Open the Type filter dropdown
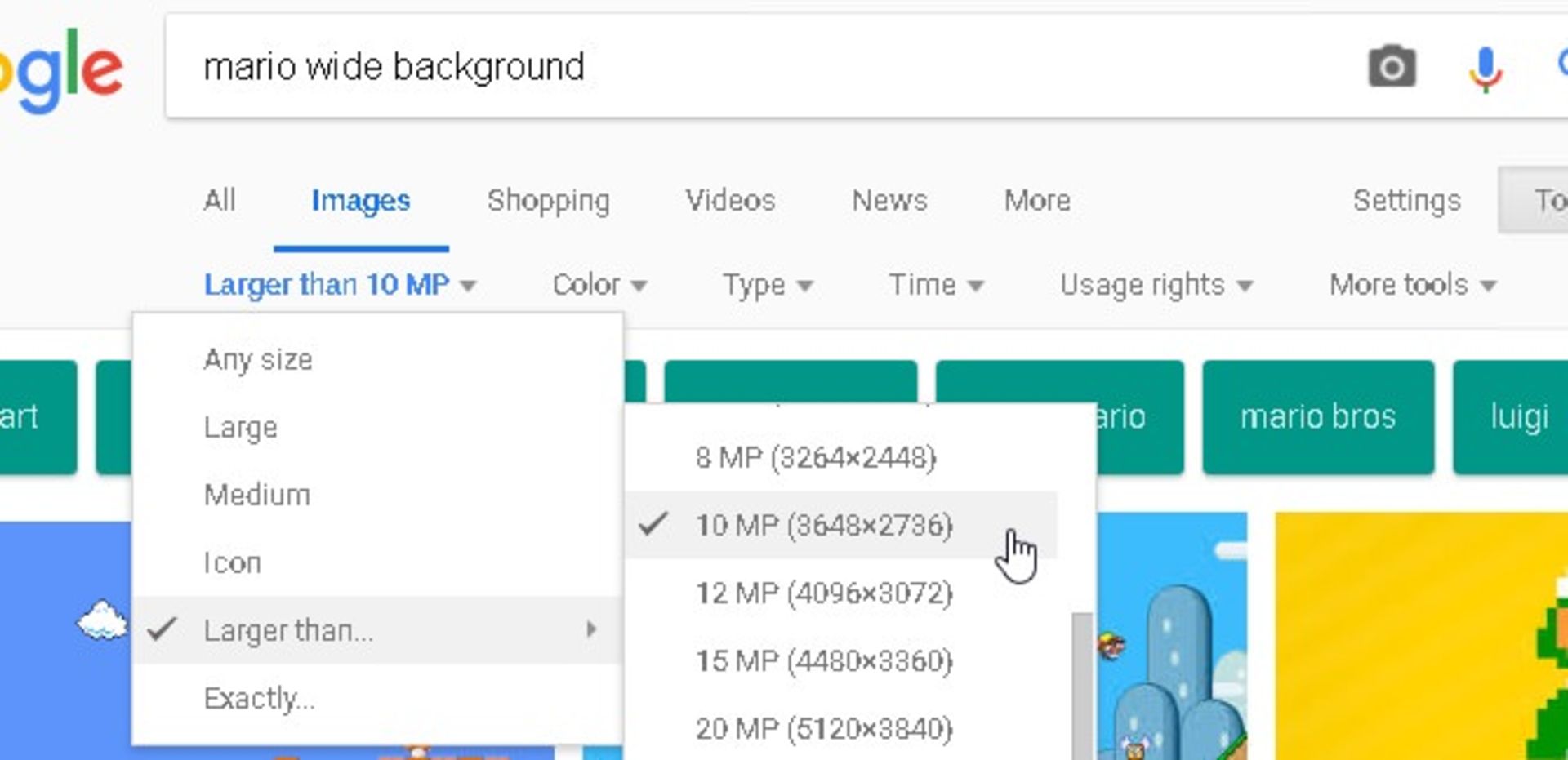The width and height of the screenshot is (1568, 760). pyautogui.click(x=768, y=285)
